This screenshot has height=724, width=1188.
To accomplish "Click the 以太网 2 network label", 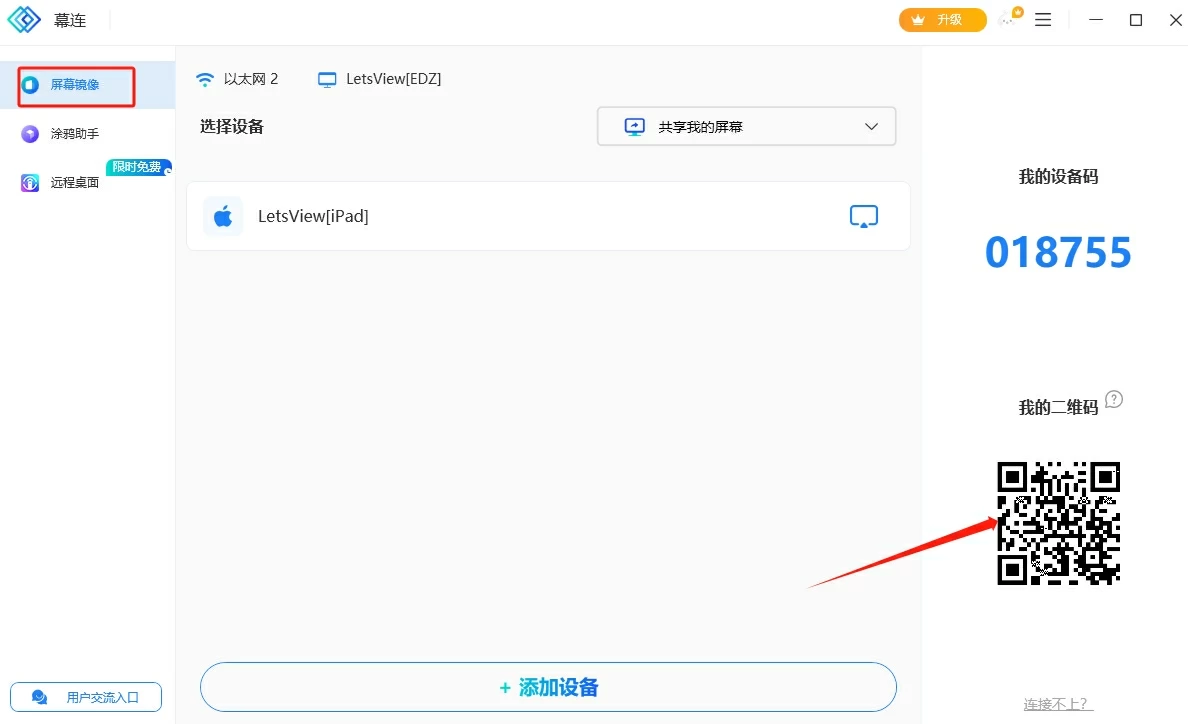I will coord(251,79).
